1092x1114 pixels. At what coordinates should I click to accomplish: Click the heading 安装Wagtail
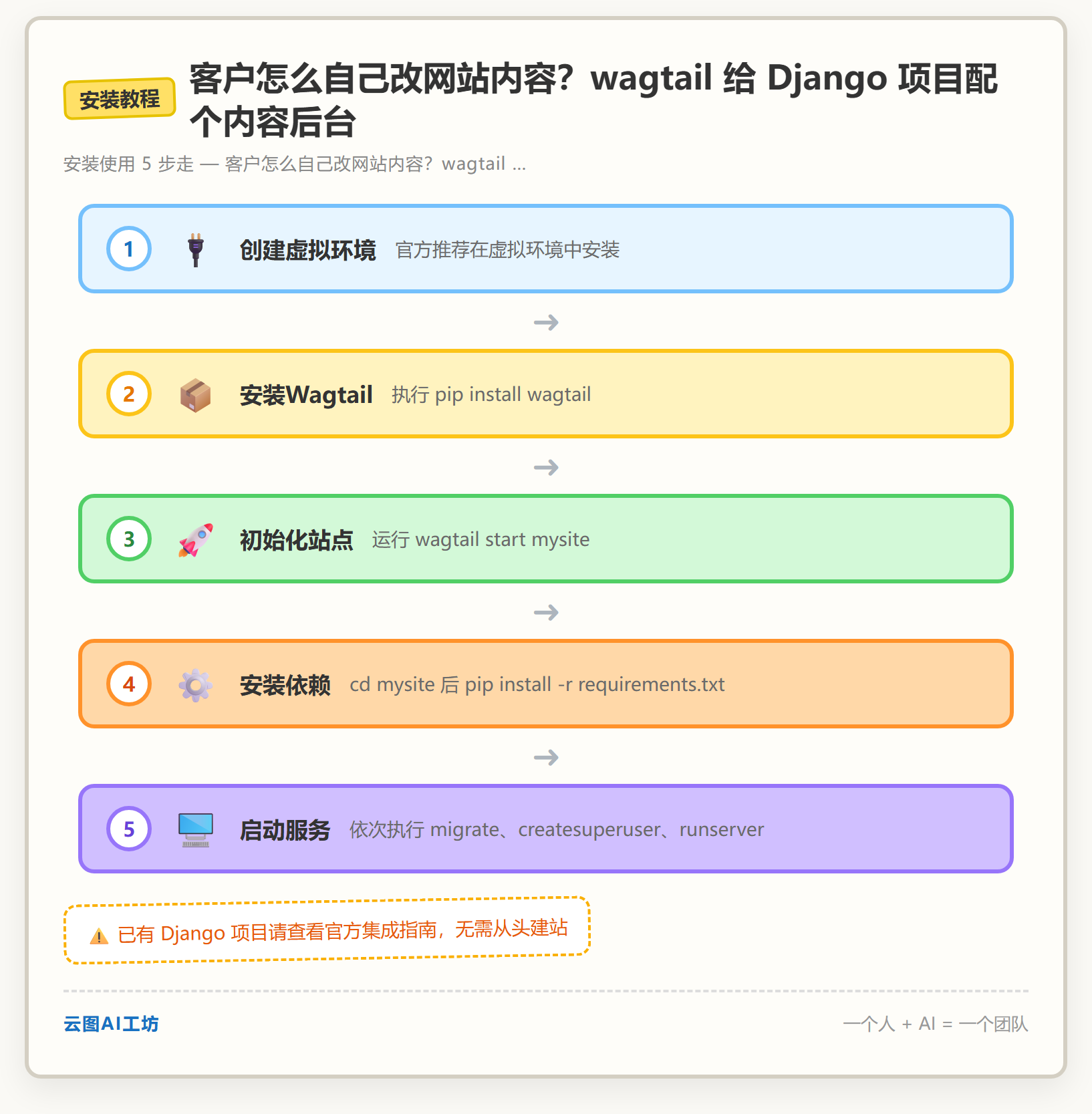(306, 395)
